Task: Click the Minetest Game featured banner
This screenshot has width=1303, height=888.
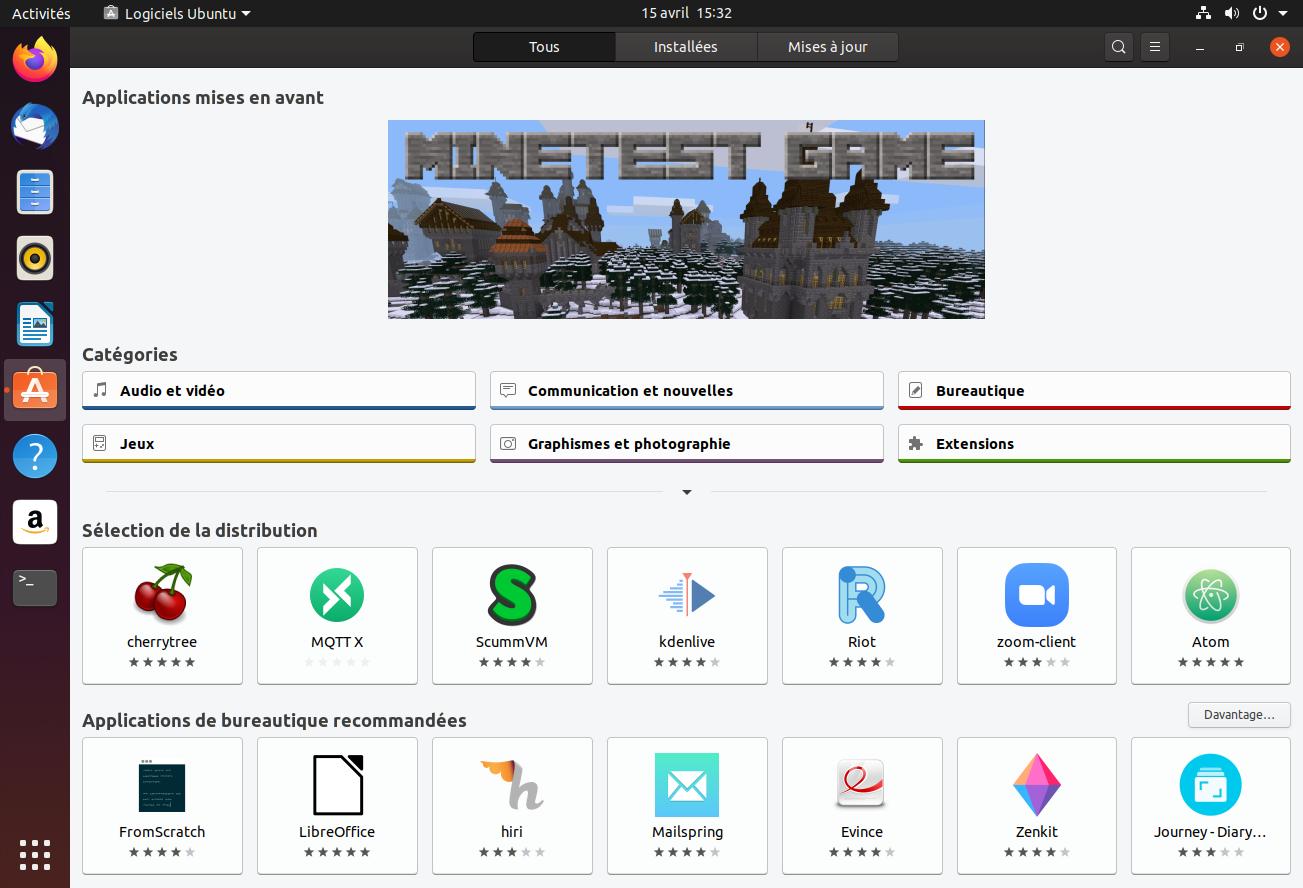Action: (x=686, y=219)
